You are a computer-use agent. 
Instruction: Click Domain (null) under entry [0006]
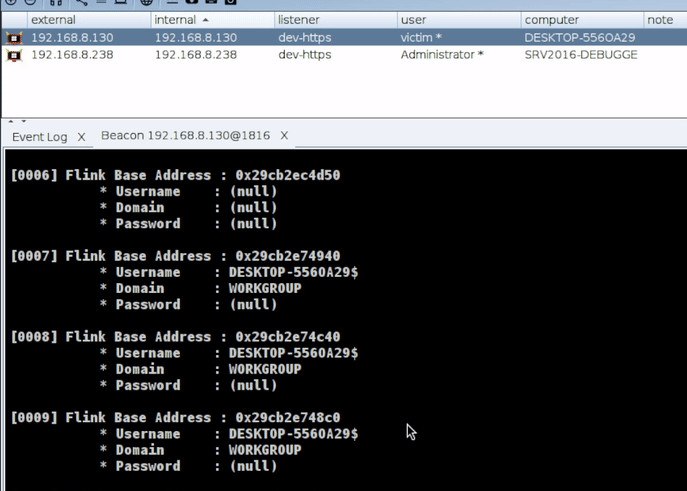[x=254, y=208]
